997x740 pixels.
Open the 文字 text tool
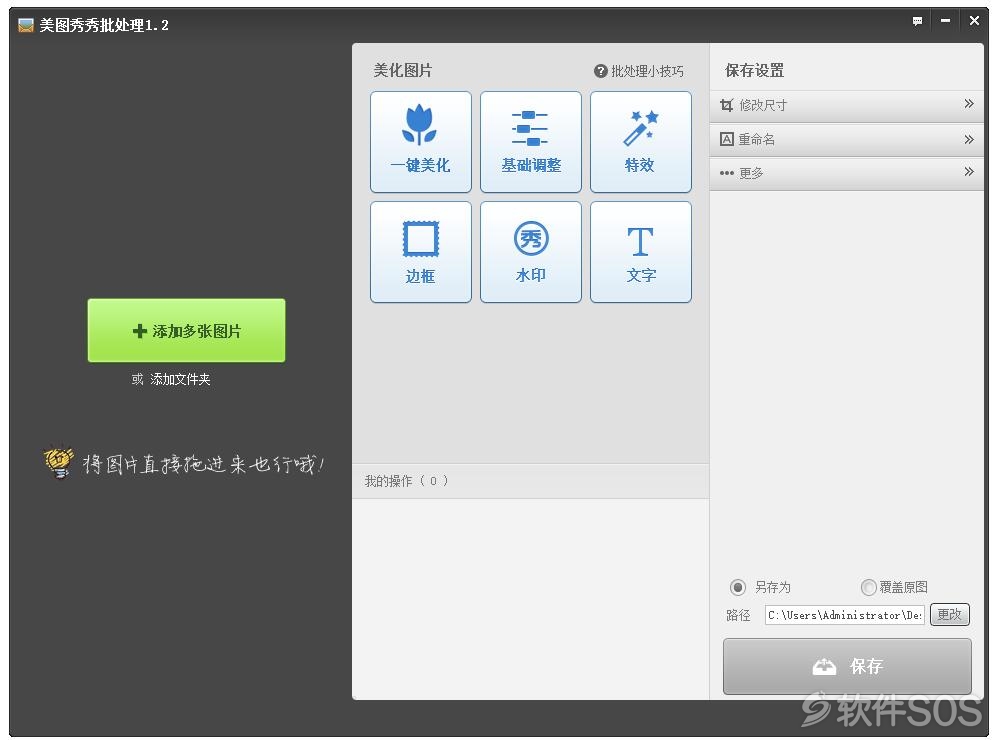point(640,252)
